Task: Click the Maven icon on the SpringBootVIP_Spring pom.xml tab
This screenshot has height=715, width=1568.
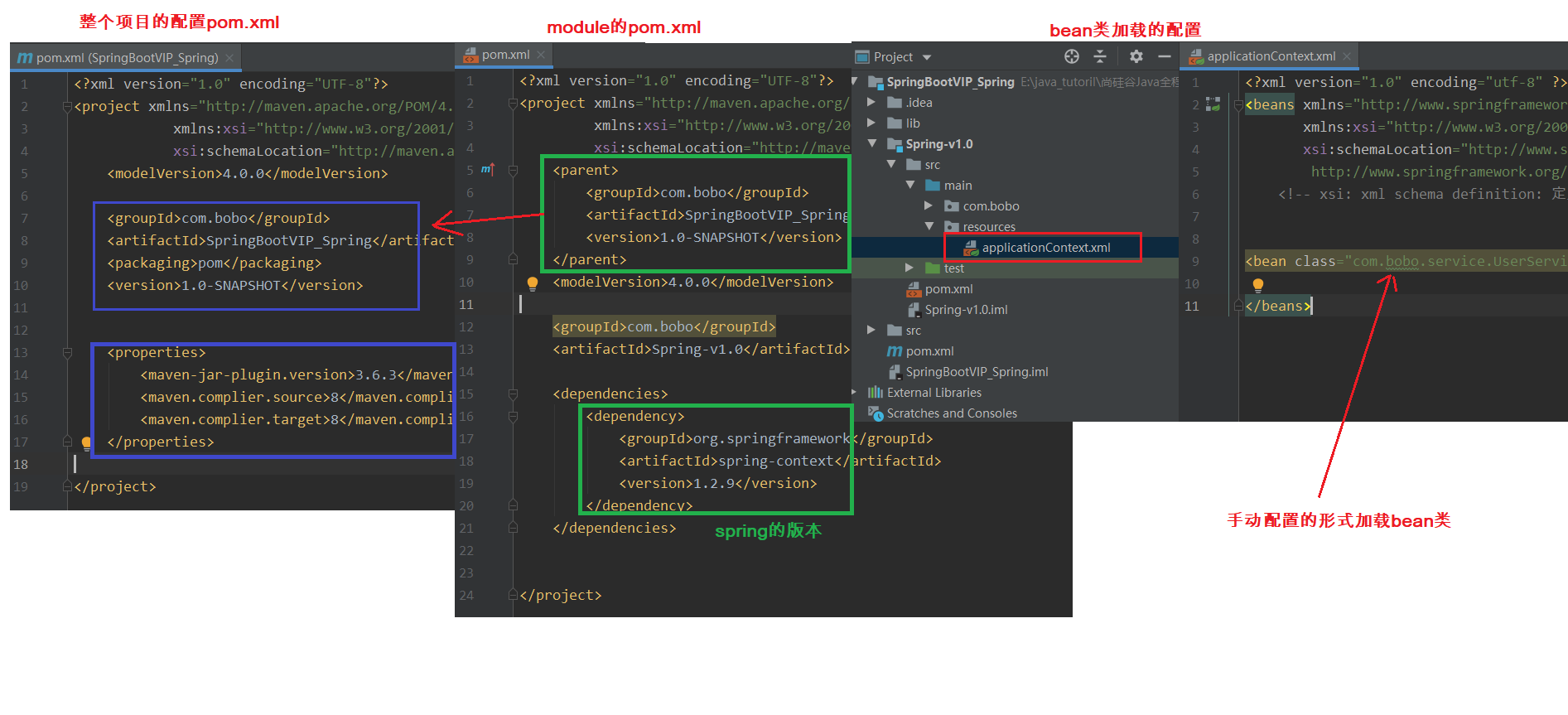Action: point(25,58)
